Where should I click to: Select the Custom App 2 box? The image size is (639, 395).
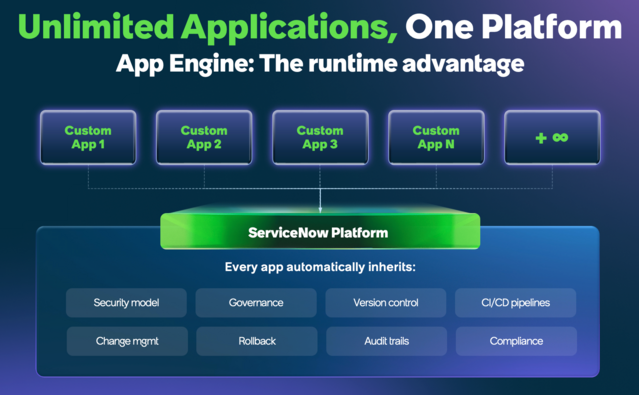click(x=204, y=137)
